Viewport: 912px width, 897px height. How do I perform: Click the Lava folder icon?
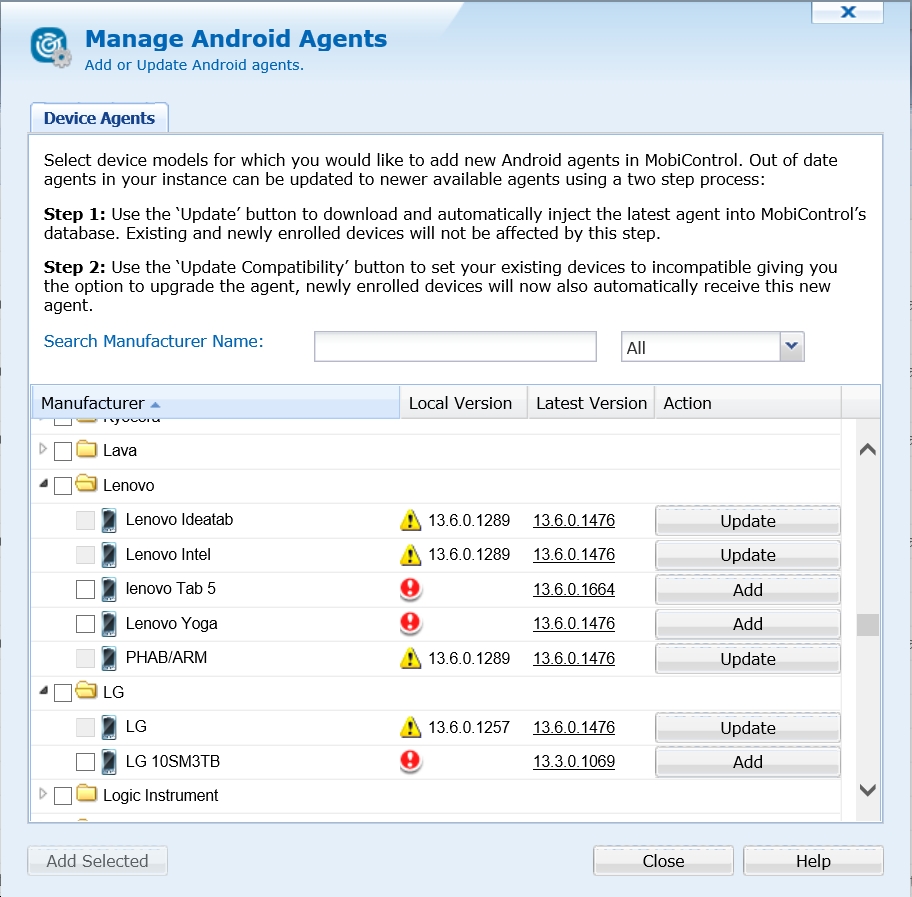87,450
